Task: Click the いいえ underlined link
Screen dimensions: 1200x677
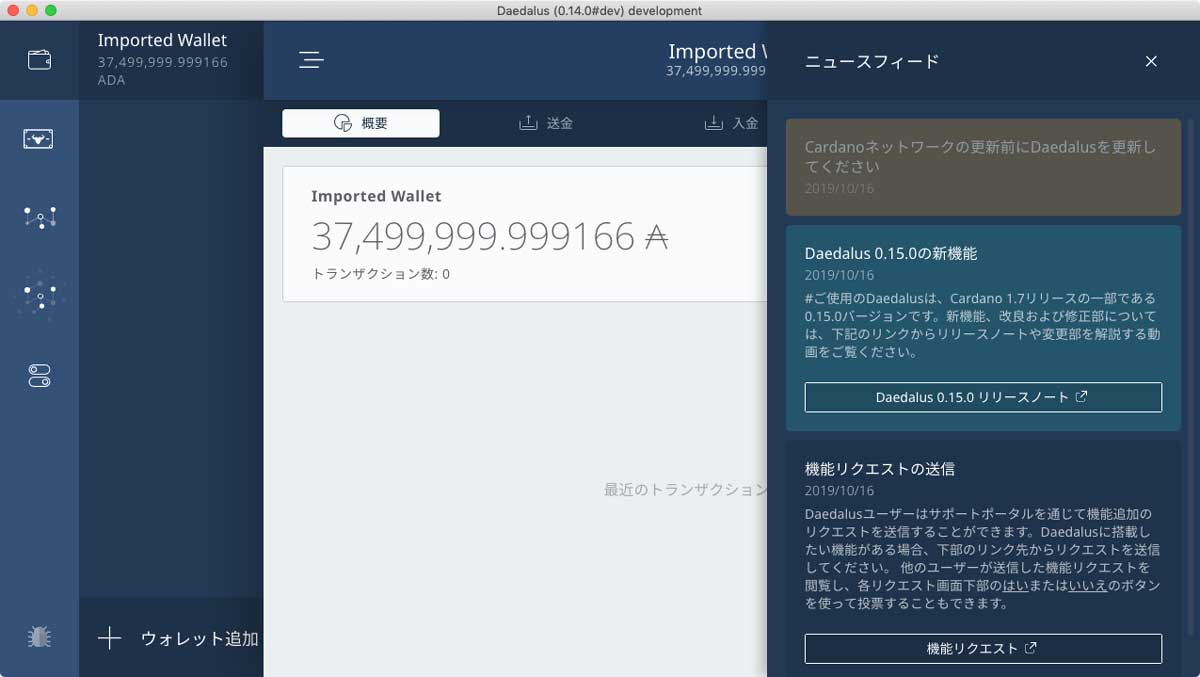Action: coord(1088,586)
